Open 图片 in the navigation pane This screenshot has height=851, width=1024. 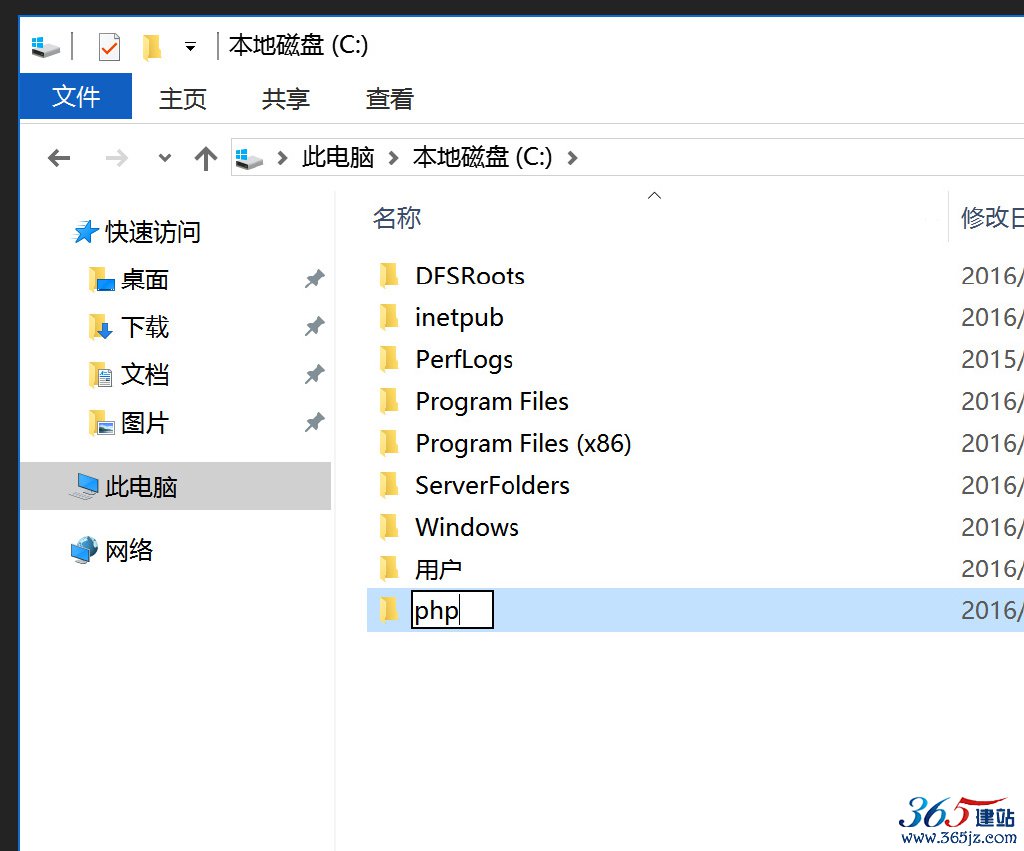(145, 423)
